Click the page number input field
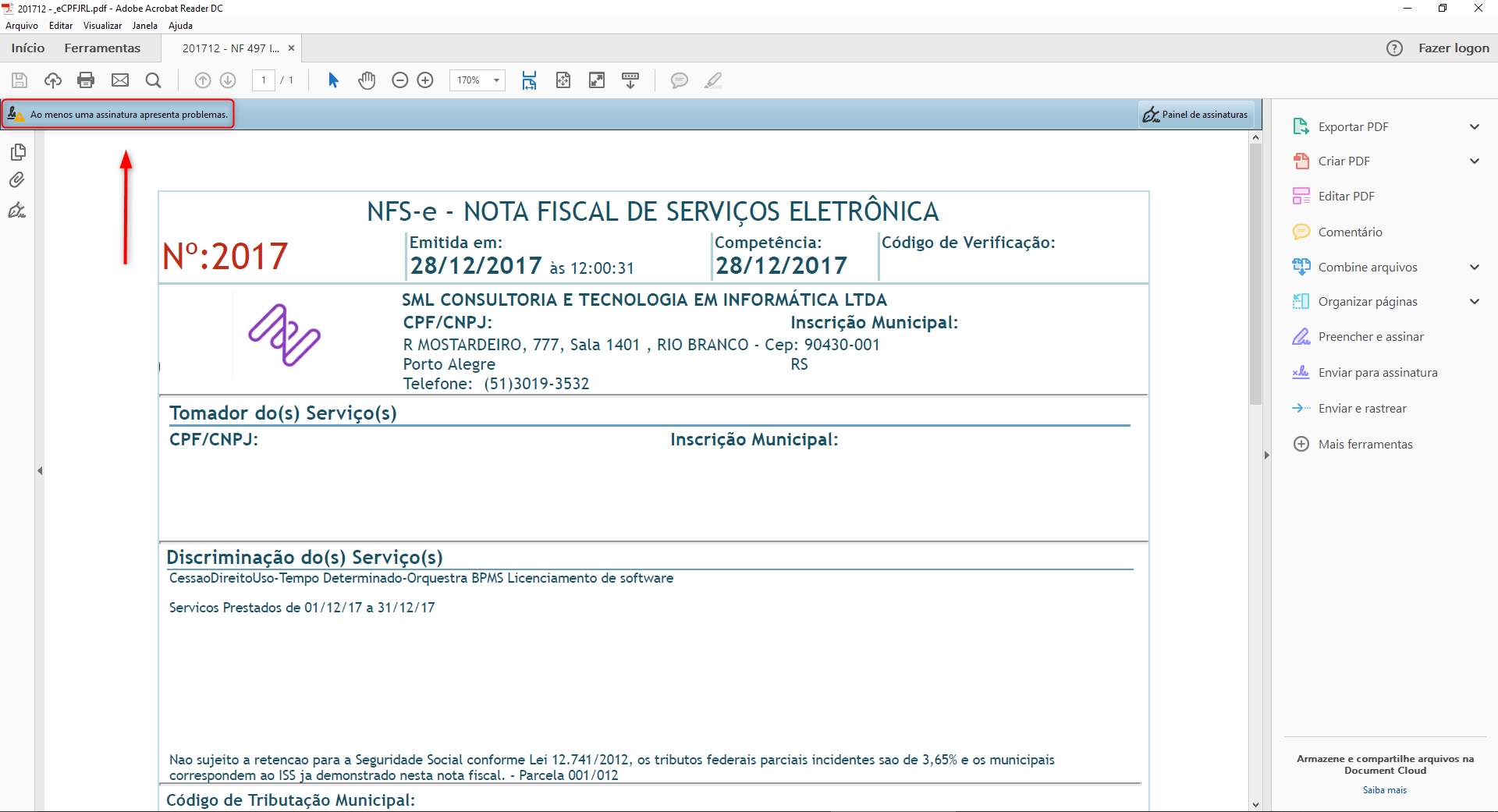 point(264,80)
